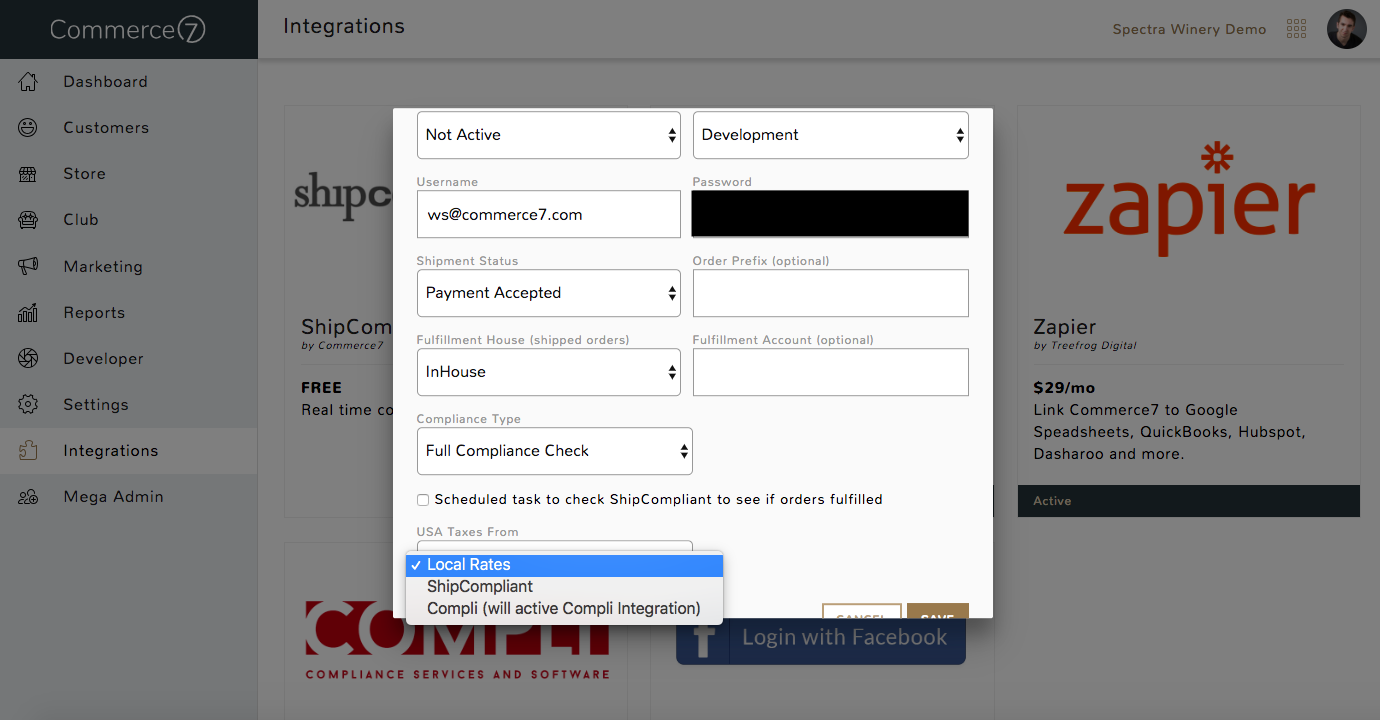Screen dimensions: 1380x720
Task: Select the Developer aperture icon
Action: coord(28,359)
